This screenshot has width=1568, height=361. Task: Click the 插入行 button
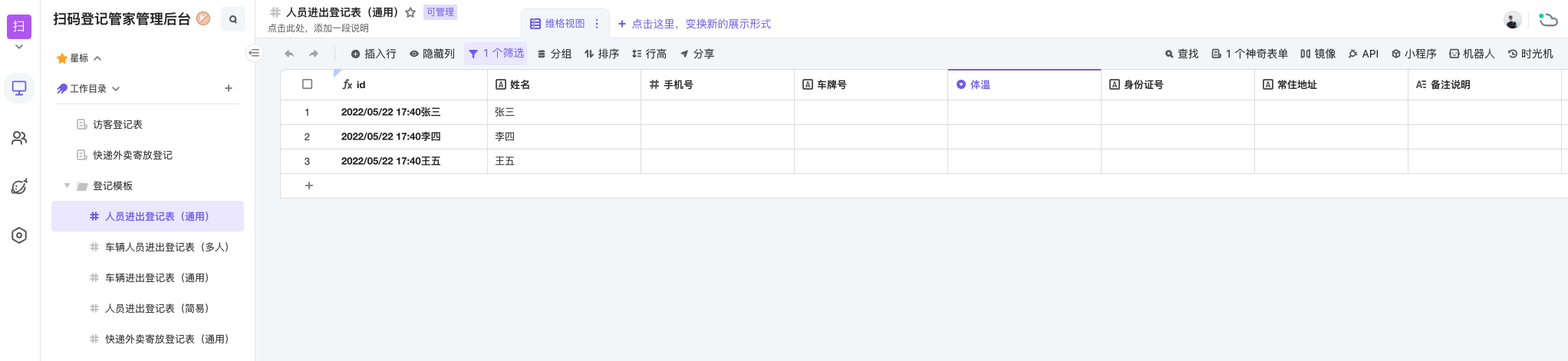pyautogui.click(x=374, y=54)
